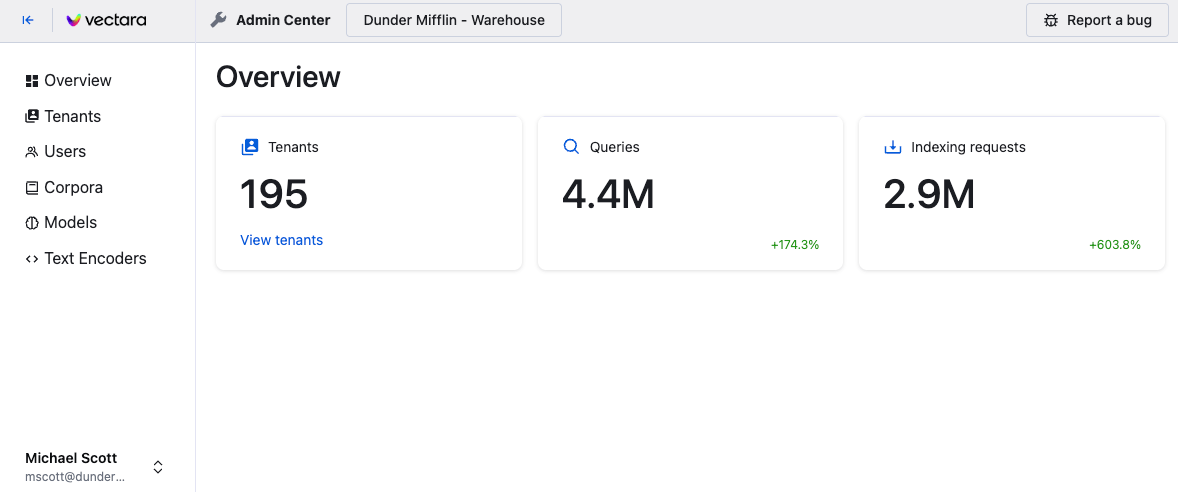Click the Models icon in sidebar
This screenshot has height=492, width=1178.
(32, 223)
